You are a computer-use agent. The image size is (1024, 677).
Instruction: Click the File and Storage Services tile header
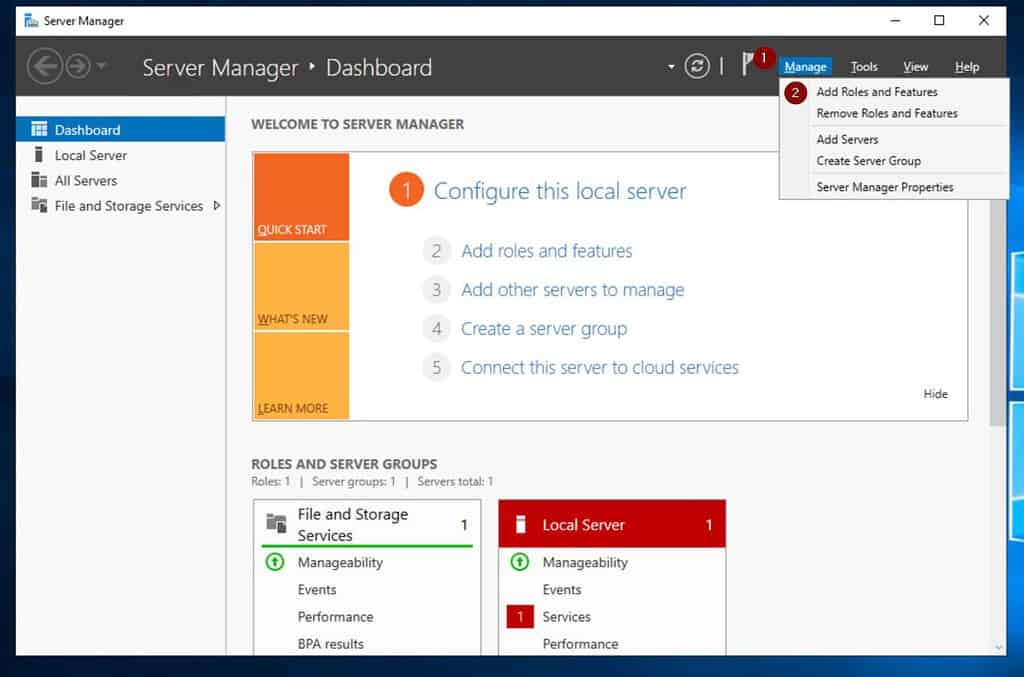[x=367, y=524]
